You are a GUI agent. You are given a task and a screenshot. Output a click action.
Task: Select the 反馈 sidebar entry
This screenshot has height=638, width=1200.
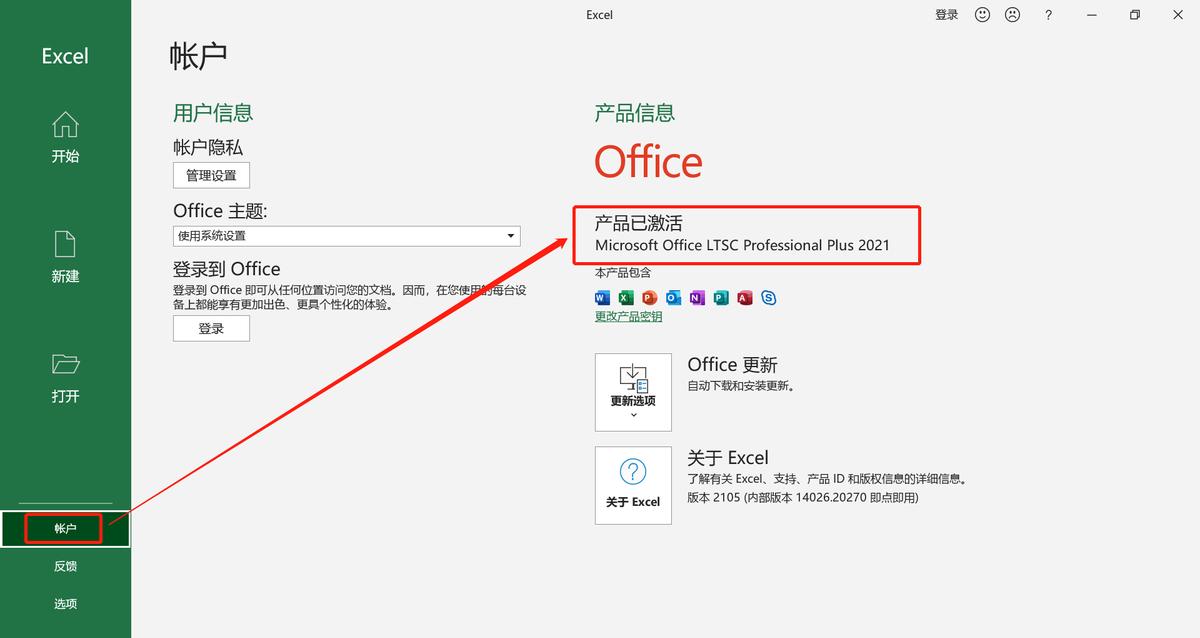point(64,566)
